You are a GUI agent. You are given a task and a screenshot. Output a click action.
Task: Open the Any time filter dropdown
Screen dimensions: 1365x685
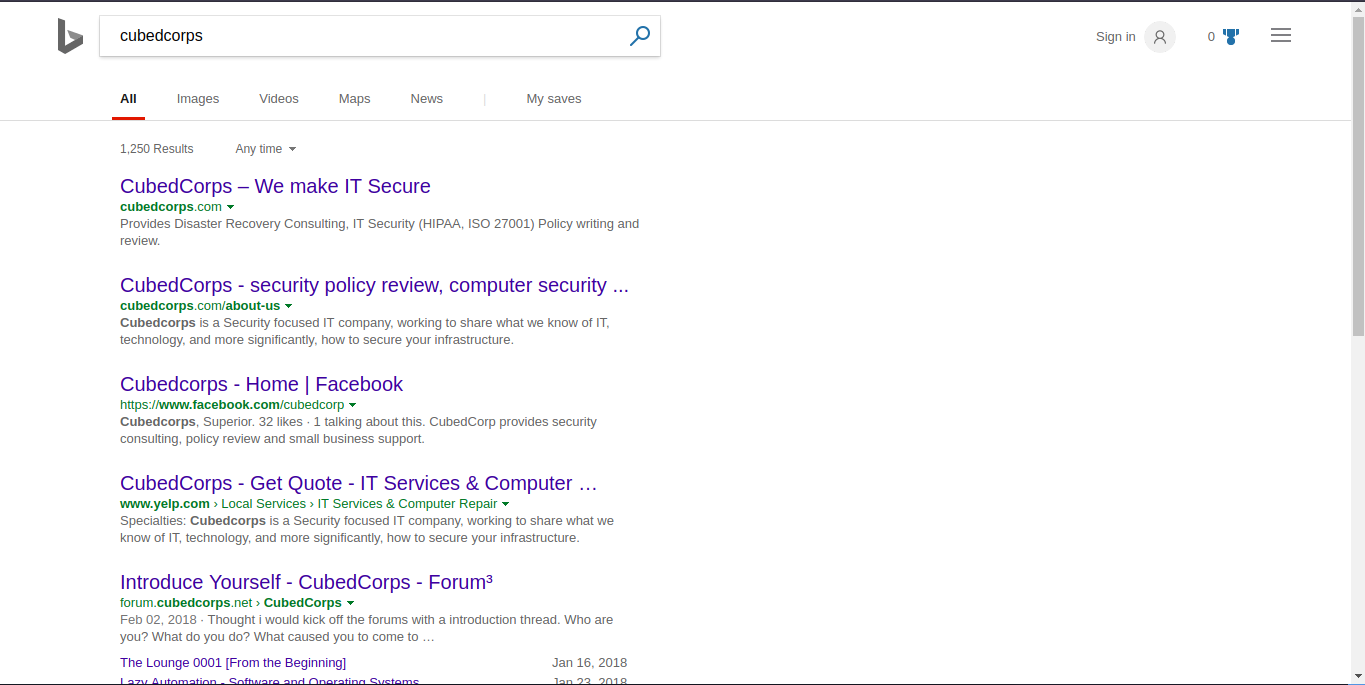pyautogui.click(x=266, y=149)
